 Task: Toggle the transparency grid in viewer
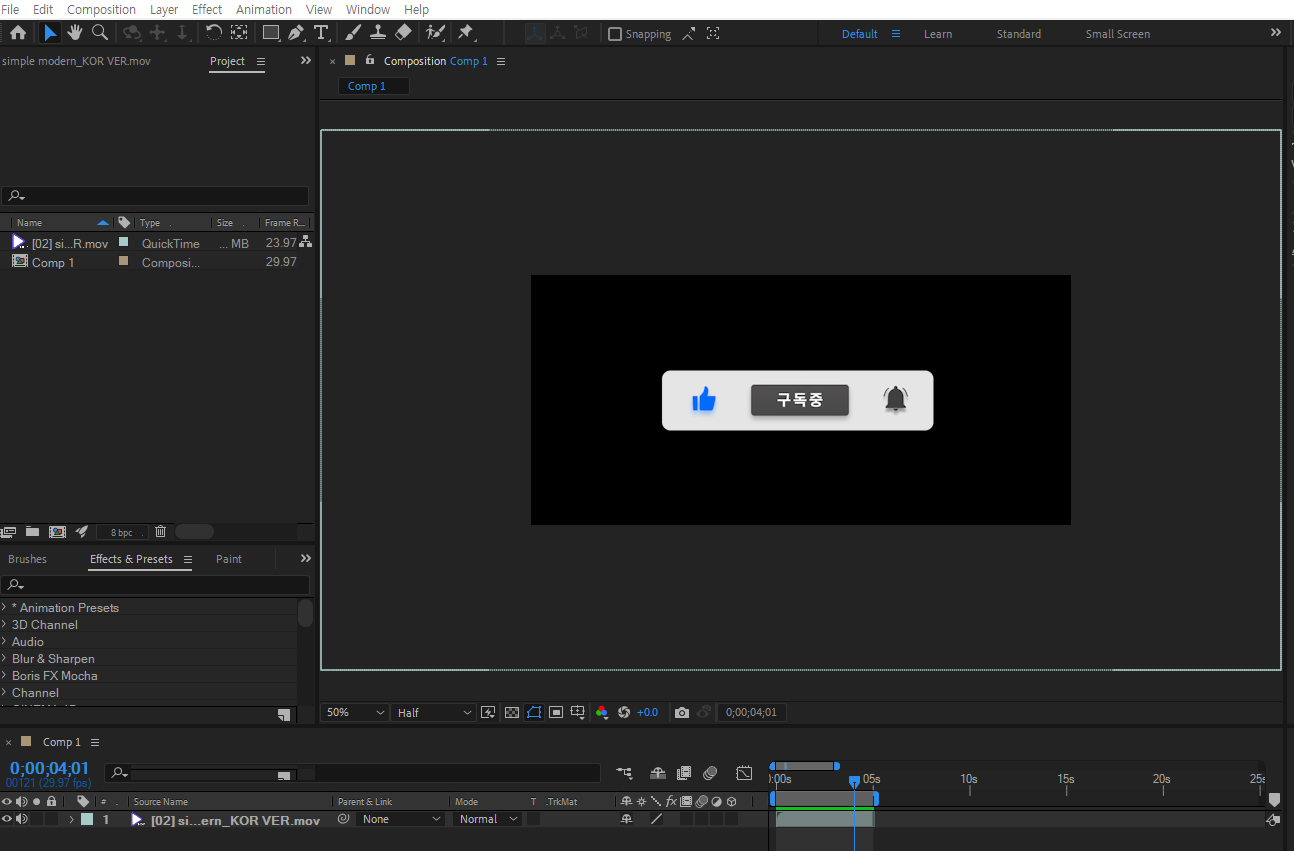(512, 713)
